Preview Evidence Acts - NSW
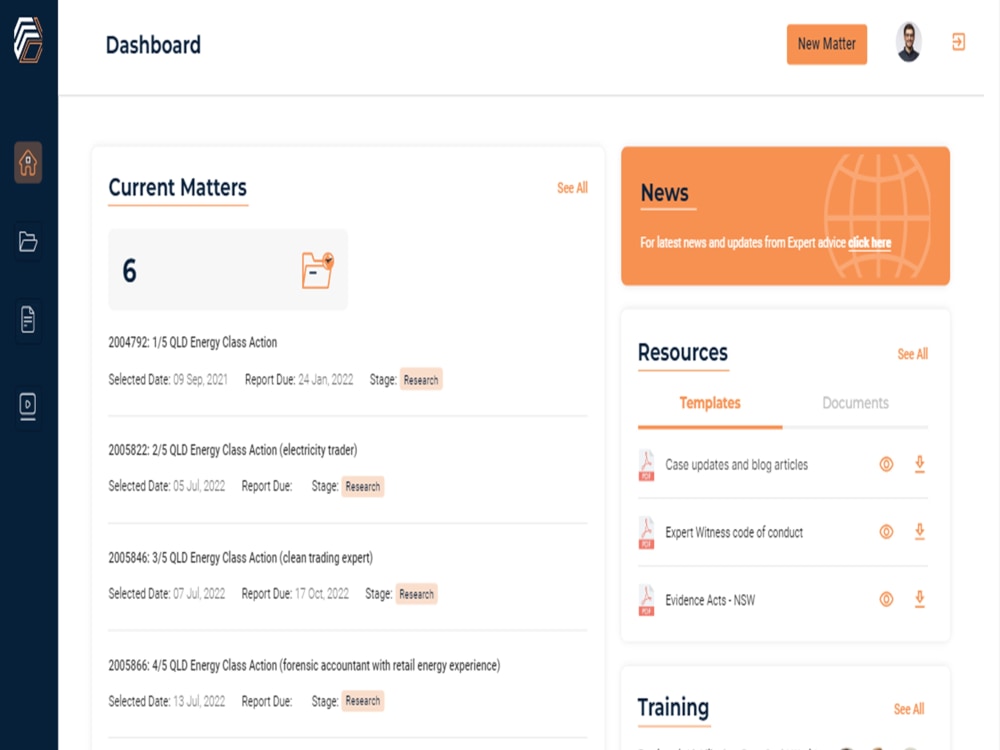Image resolution: width=1000 pixels, height=750 pixels. click(x=886, y=599)
